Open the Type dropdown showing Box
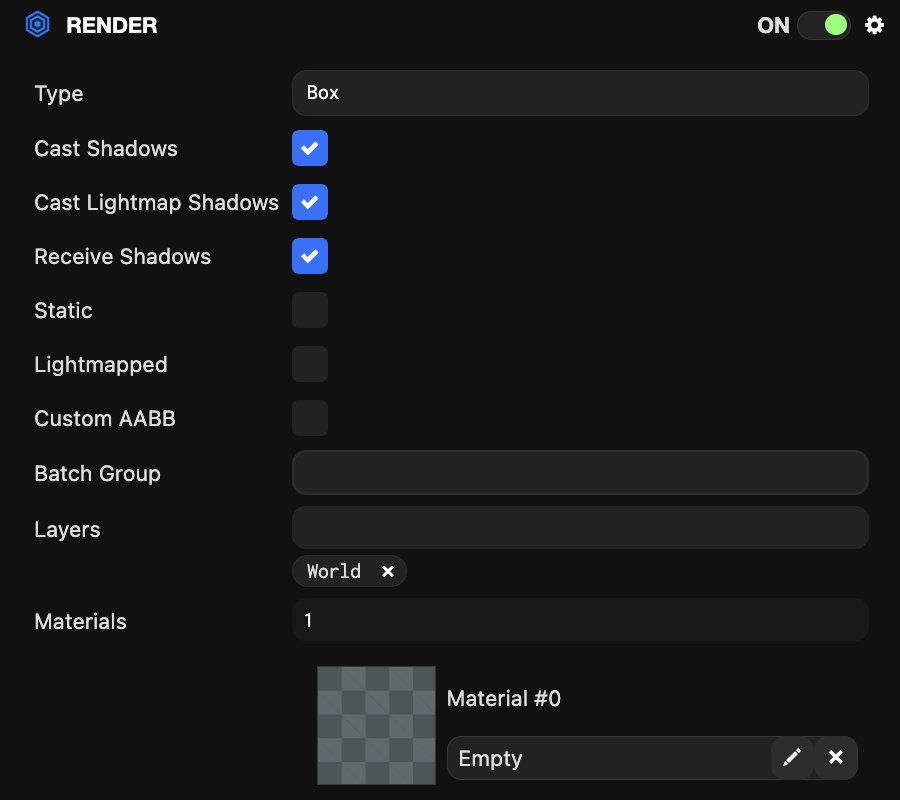900x800 pixels. [580, 93]
